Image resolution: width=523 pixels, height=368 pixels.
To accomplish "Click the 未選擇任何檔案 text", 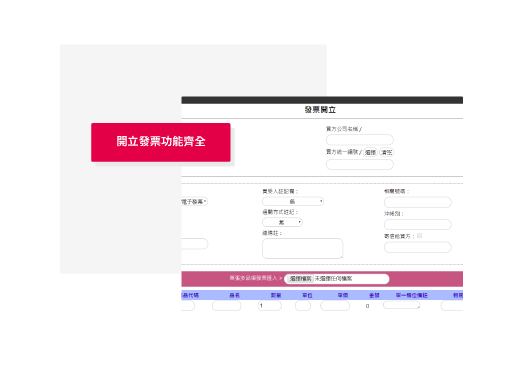I will tap(333, 278).
